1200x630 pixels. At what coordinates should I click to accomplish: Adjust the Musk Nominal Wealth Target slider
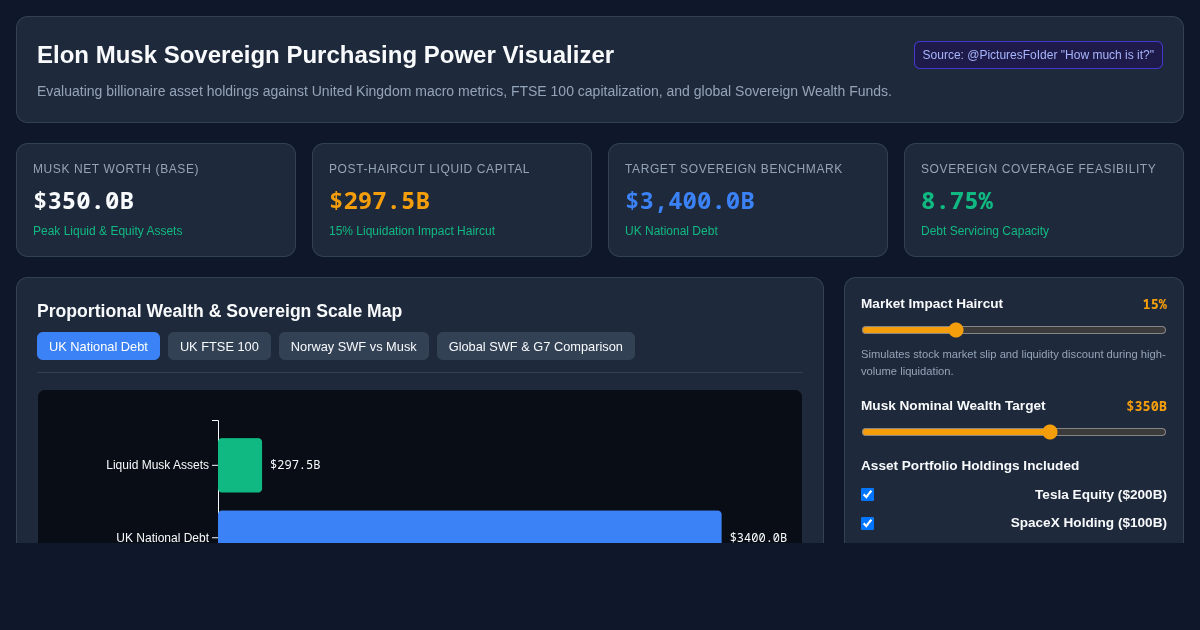tap(1014, 432)
